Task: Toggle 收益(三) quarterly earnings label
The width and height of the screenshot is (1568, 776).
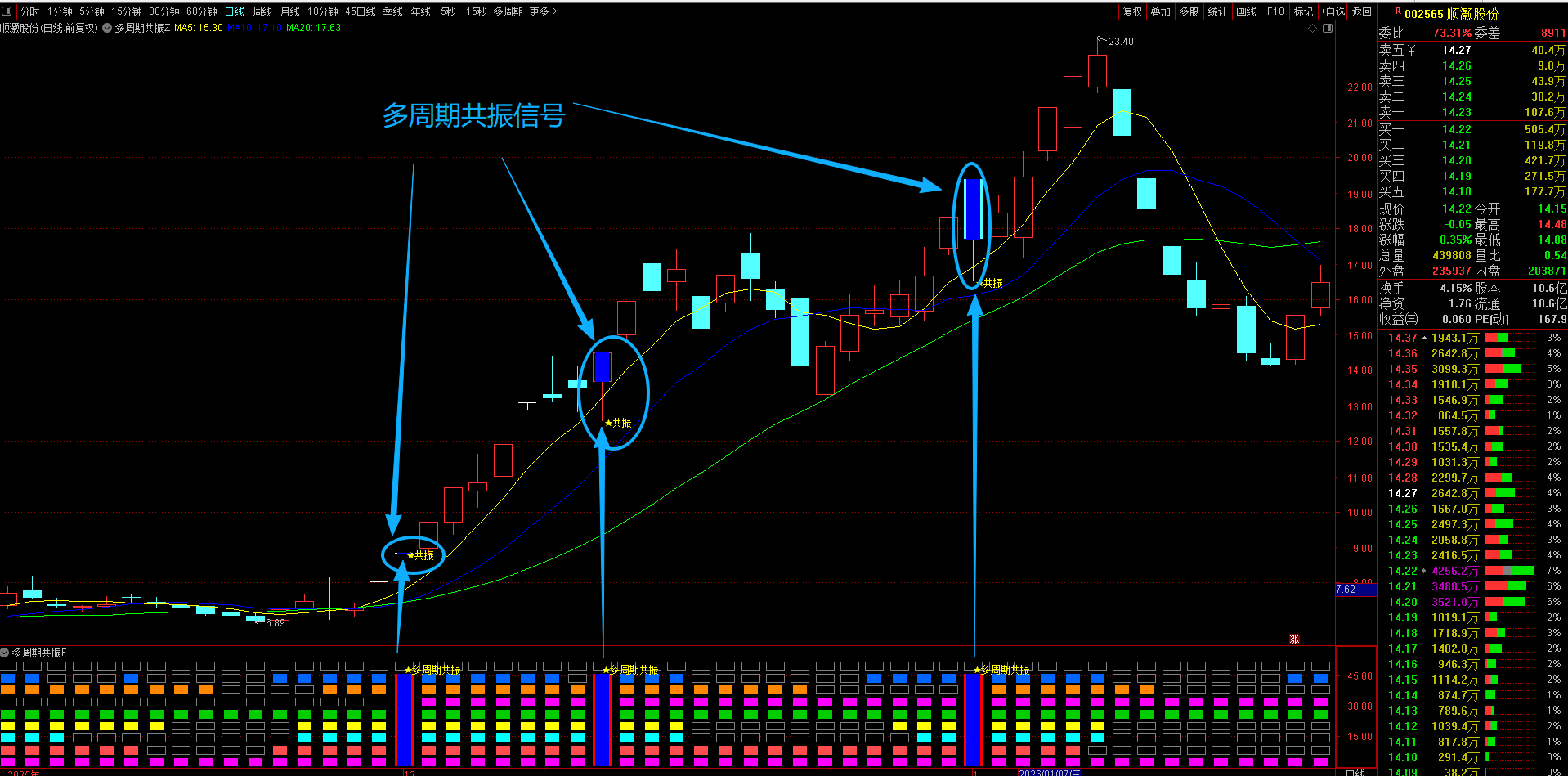Action: click(1399, 319)
